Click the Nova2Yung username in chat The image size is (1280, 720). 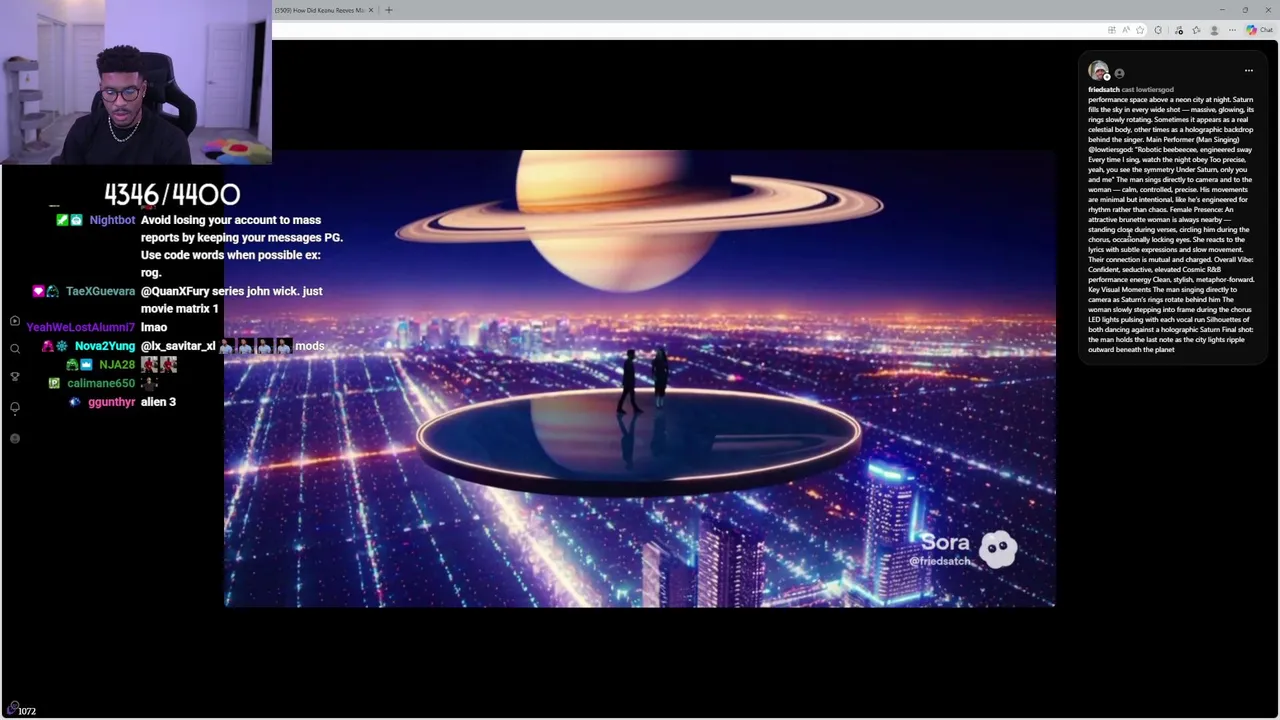(105, 346)
